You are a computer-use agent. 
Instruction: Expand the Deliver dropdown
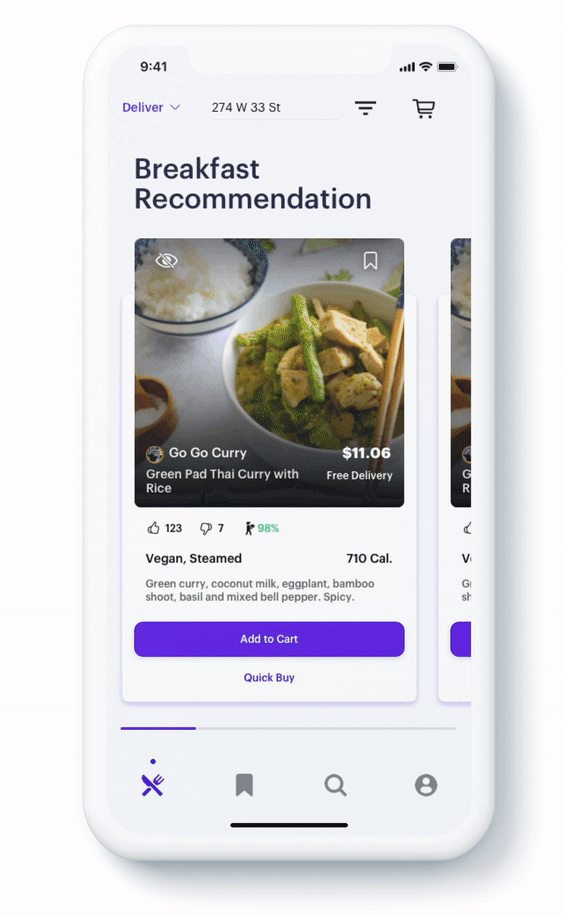pyautogui.click(x=151, y=108)
